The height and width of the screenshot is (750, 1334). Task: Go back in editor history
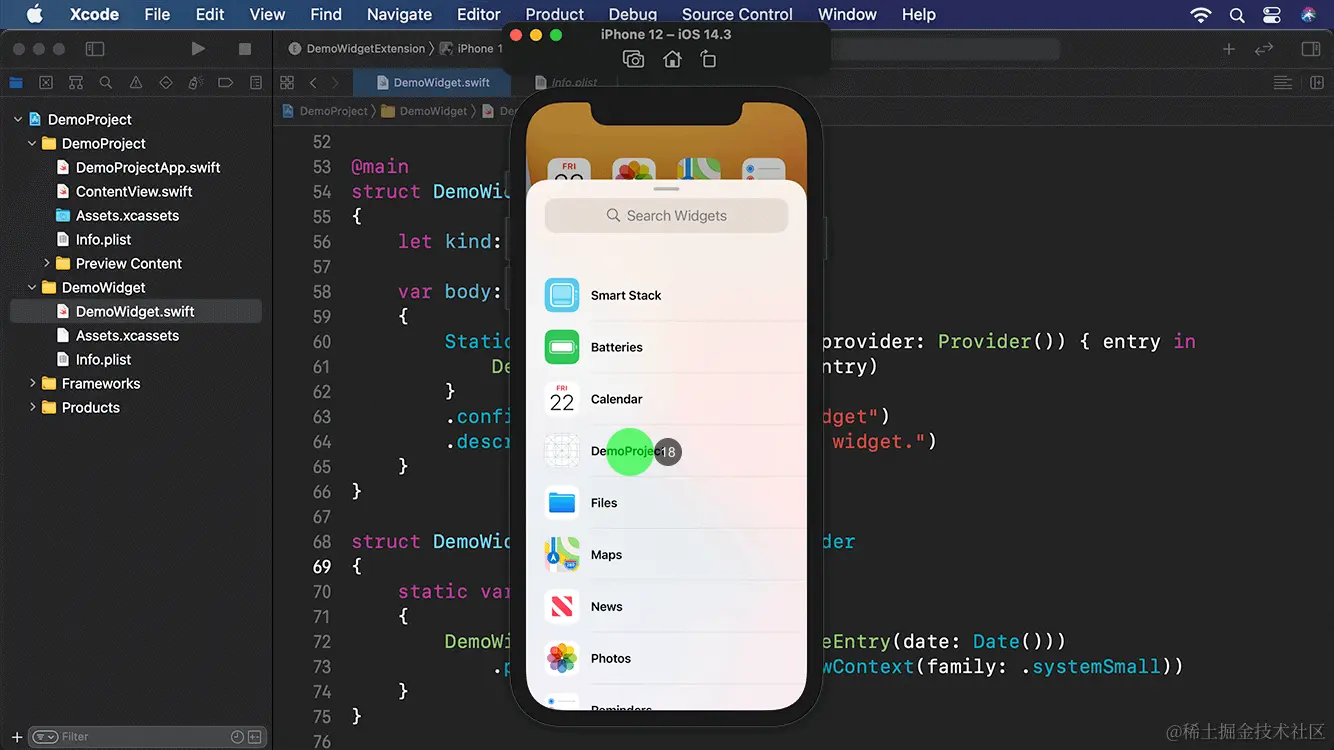click(x=313, y=83)
